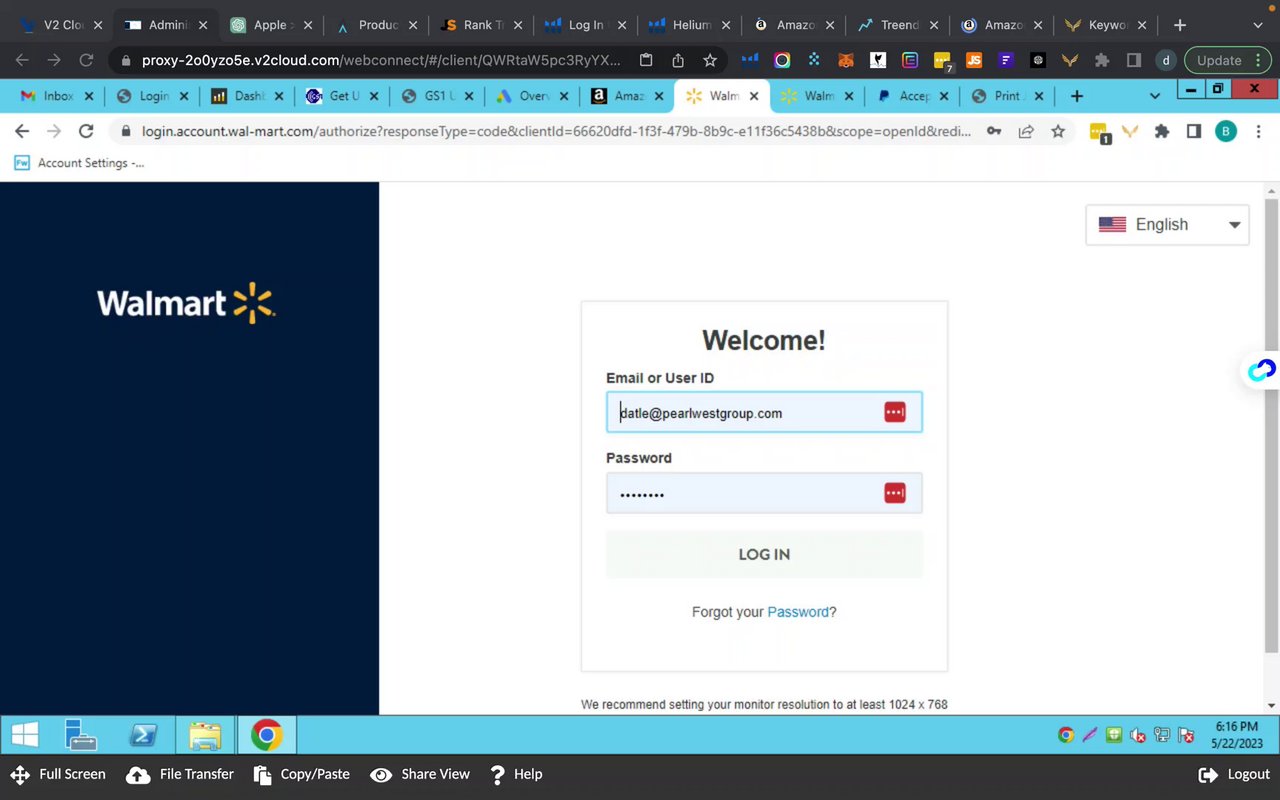Open File Explorer from the taskbar

click(x=205, y=735)
